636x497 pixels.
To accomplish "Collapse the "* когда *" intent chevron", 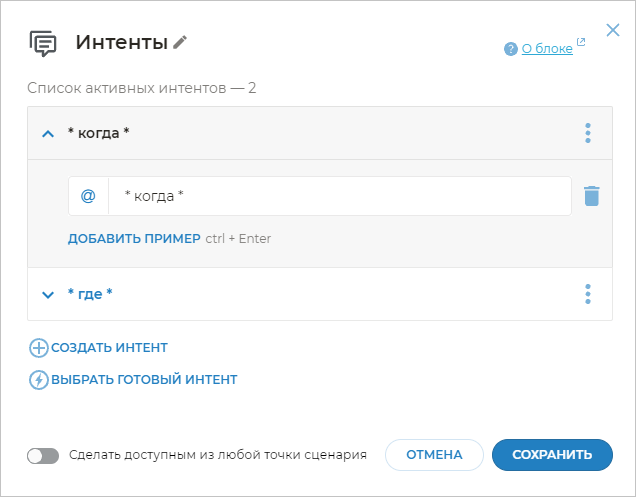I will click(x=47, y=133).
